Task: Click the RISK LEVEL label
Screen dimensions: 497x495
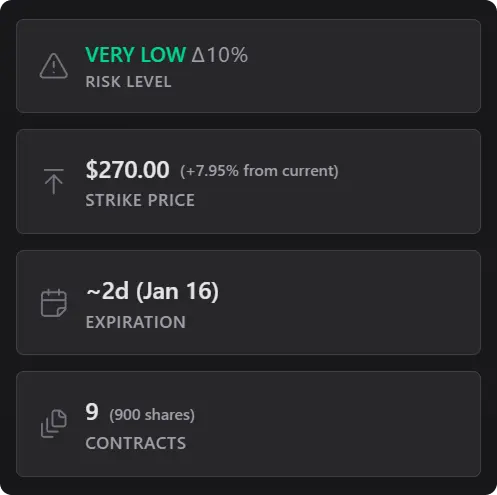Action: (128, 82)
